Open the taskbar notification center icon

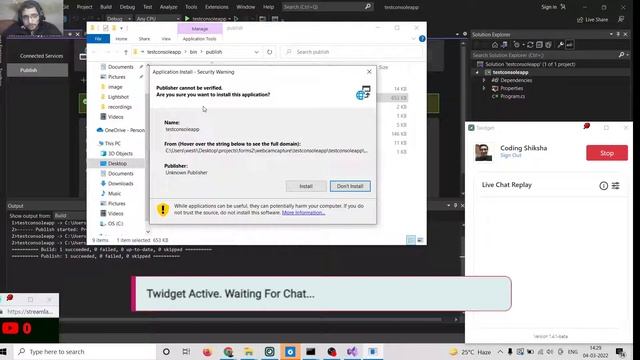pos(620,352)
